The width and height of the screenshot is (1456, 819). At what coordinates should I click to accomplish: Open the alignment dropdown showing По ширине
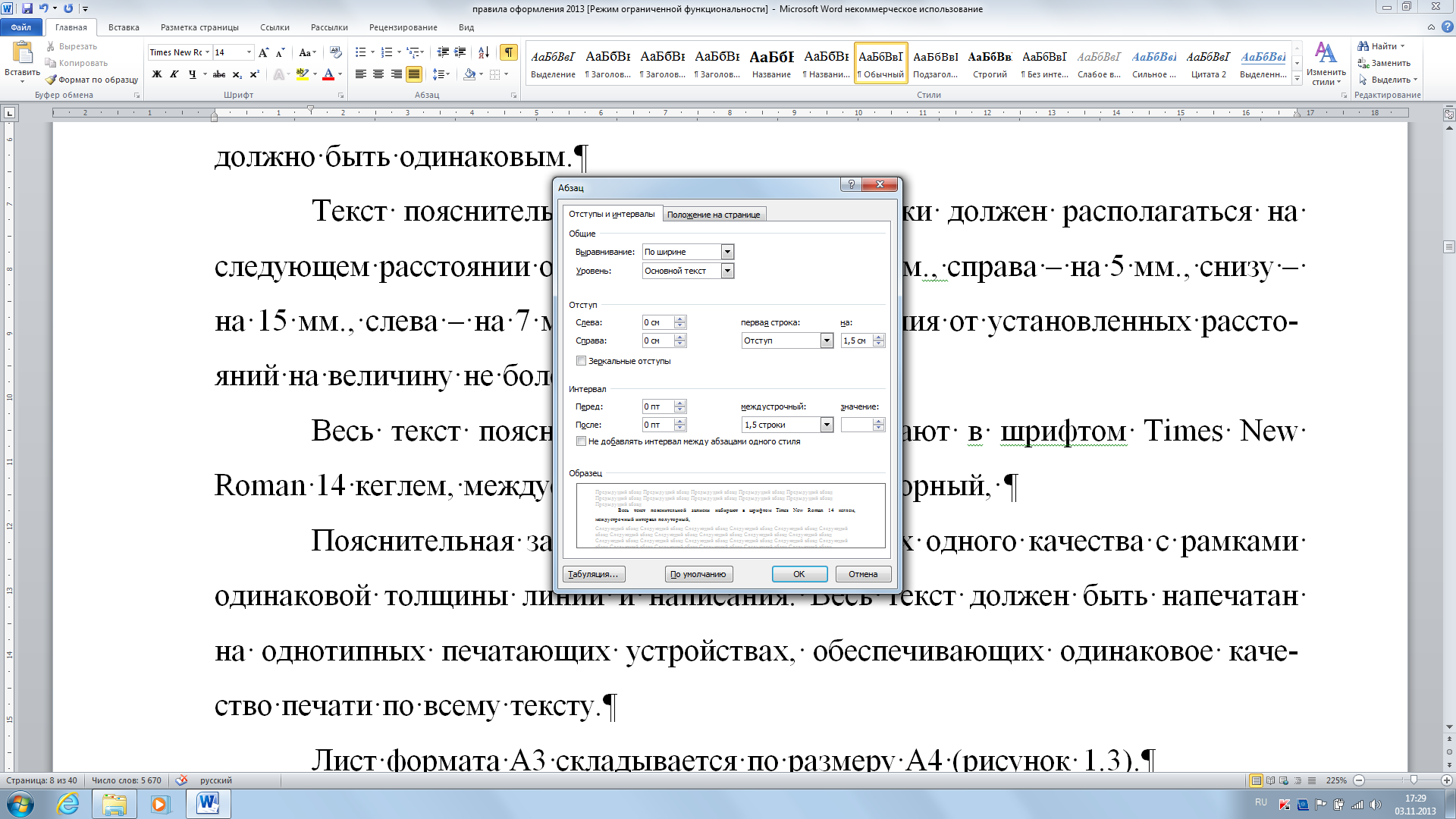[x=727, y=252]
